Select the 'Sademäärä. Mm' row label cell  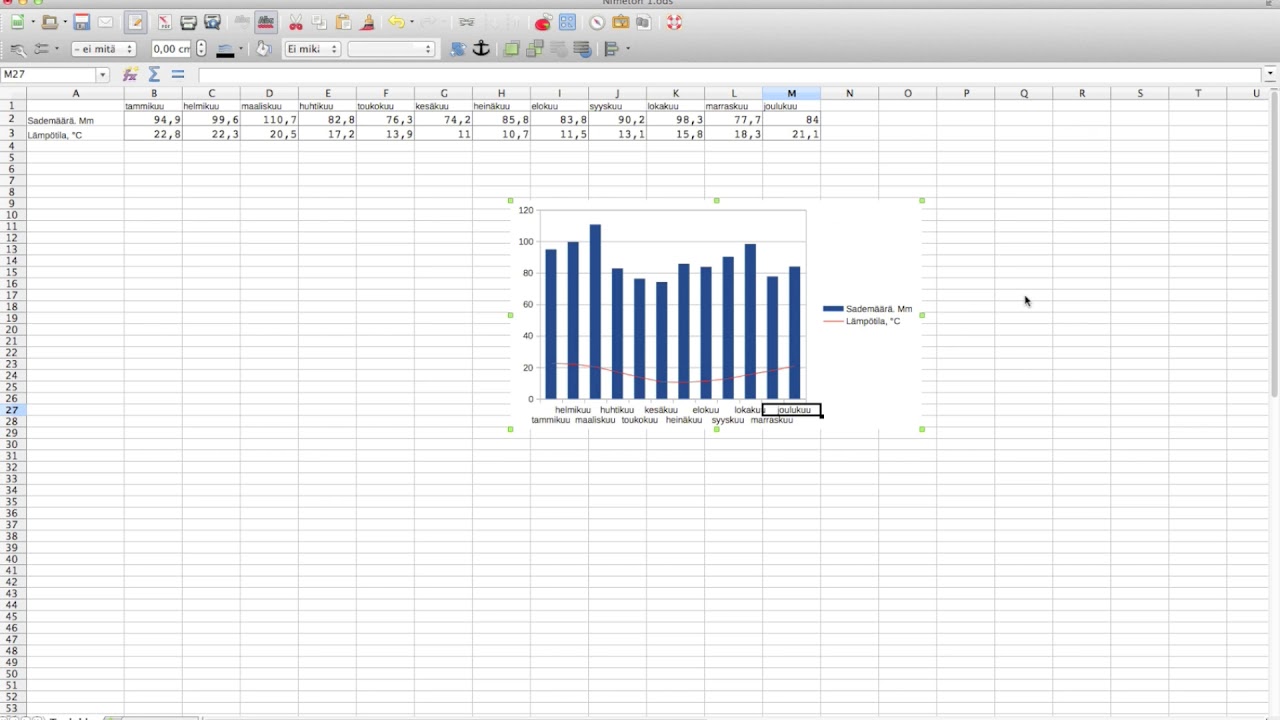(x=75, y=120)
